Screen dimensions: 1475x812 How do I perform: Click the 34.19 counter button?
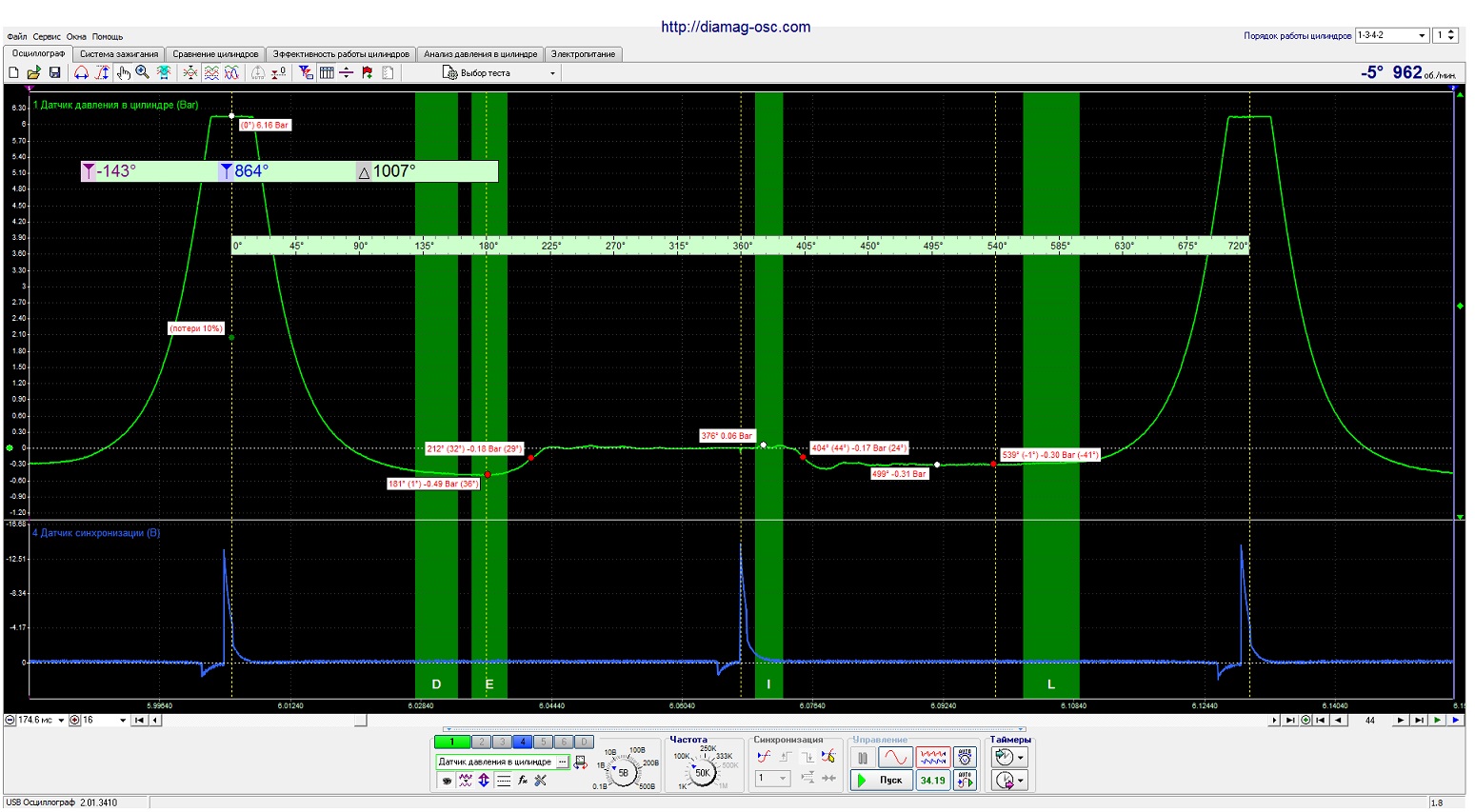[933, 781]
